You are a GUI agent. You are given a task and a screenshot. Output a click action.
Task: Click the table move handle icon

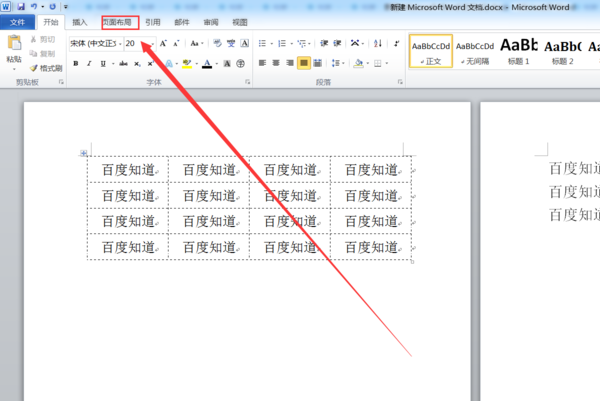click(x=83, y=153)
